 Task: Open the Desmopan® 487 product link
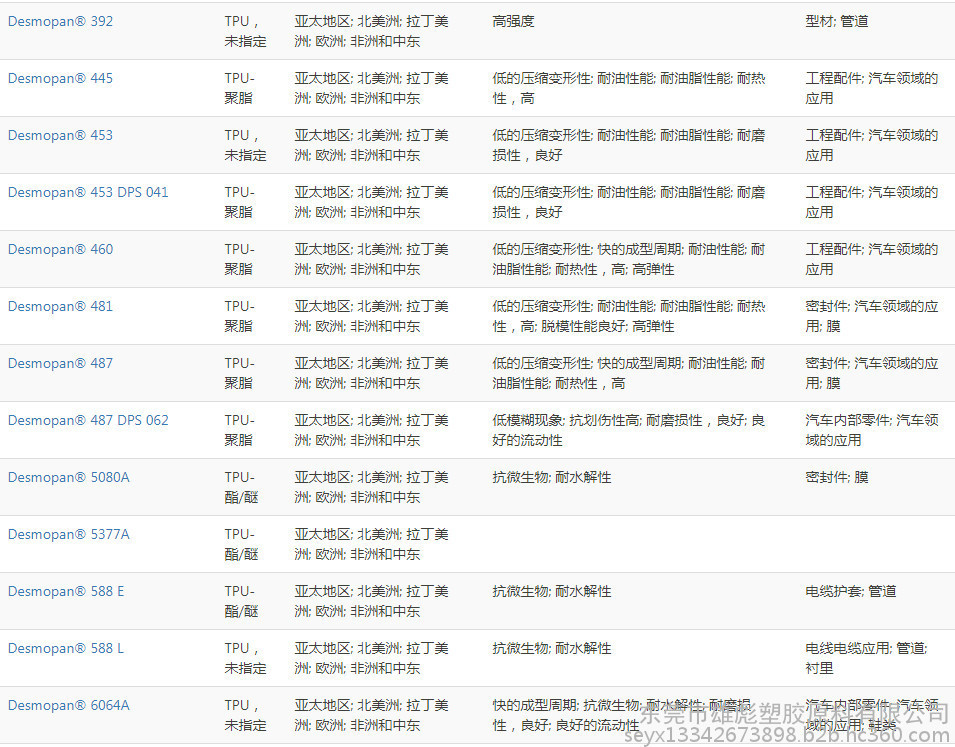click(x=60, y=363)
